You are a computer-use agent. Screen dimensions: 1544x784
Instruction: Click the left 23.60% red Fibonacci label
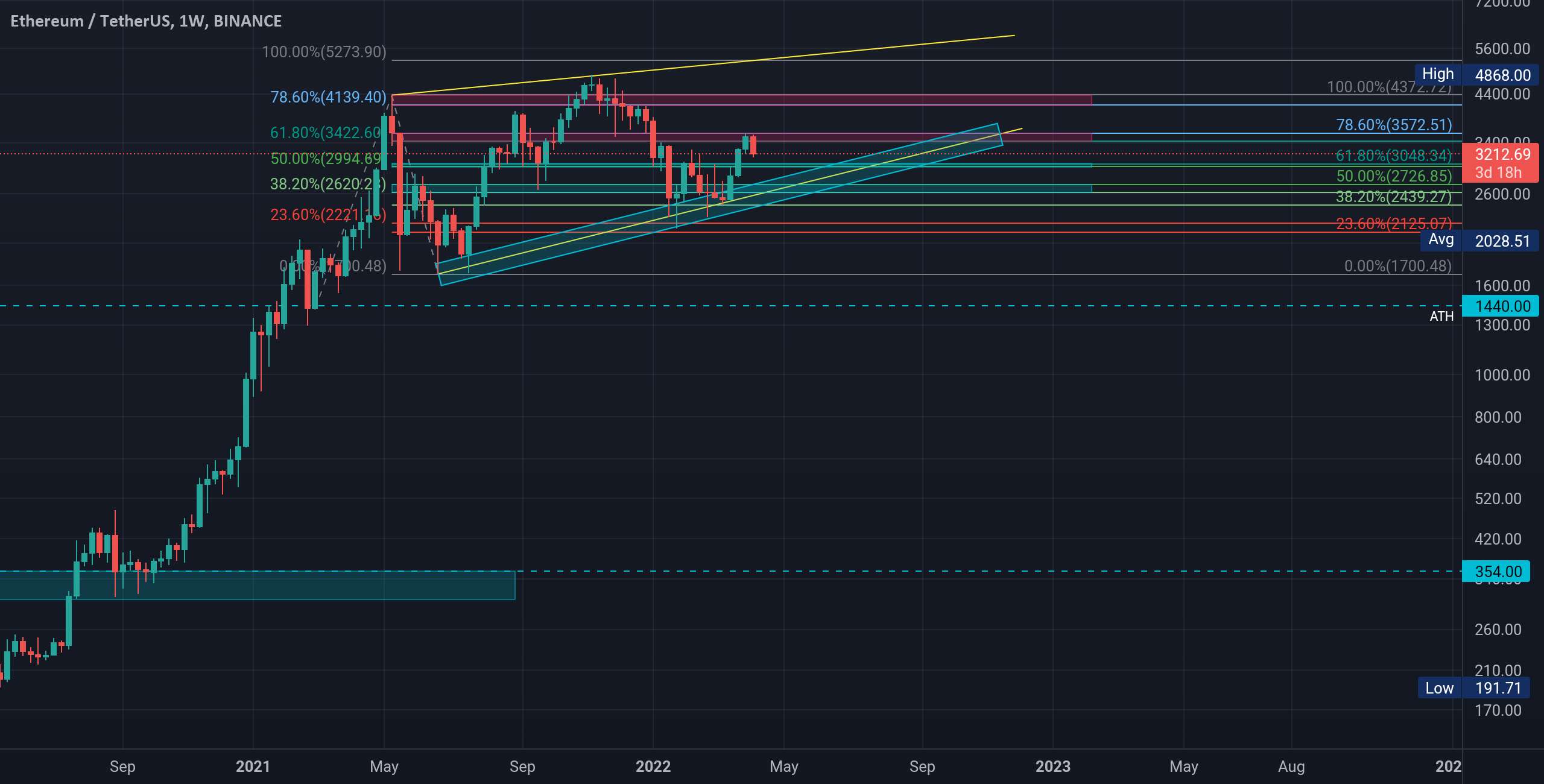point(327,215)
